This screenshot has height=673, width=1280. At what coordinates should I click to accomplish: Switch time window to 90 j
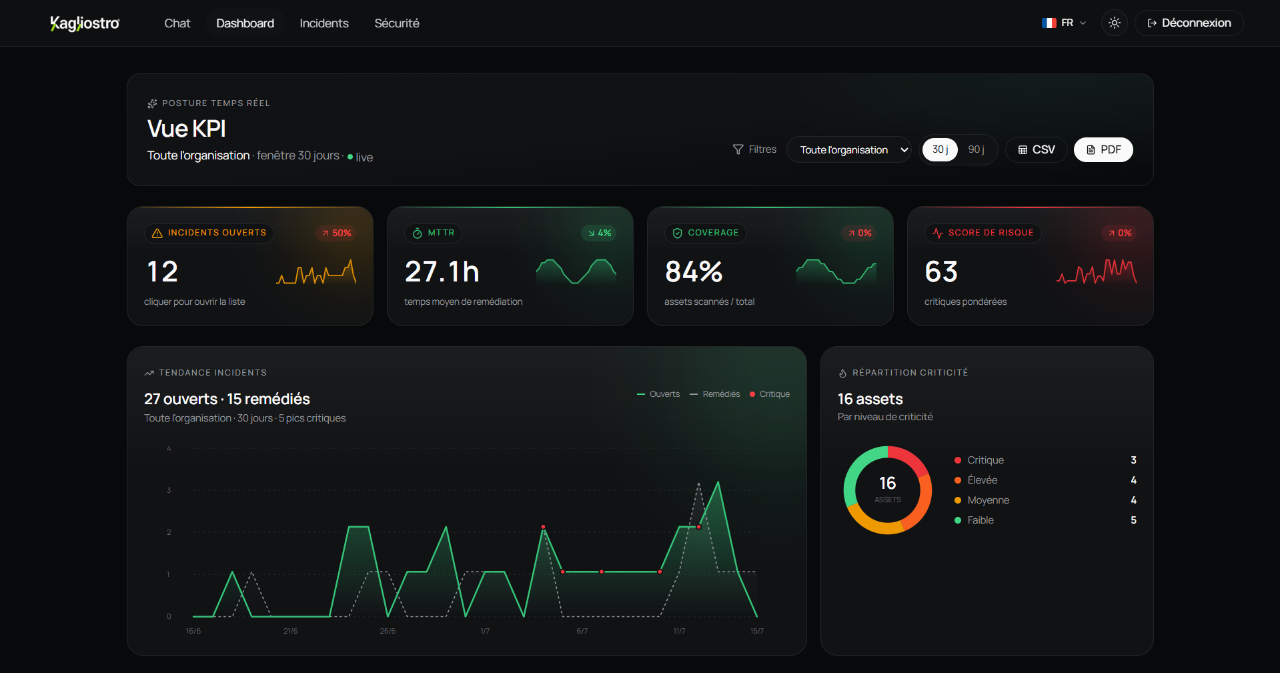coord(976,149)
